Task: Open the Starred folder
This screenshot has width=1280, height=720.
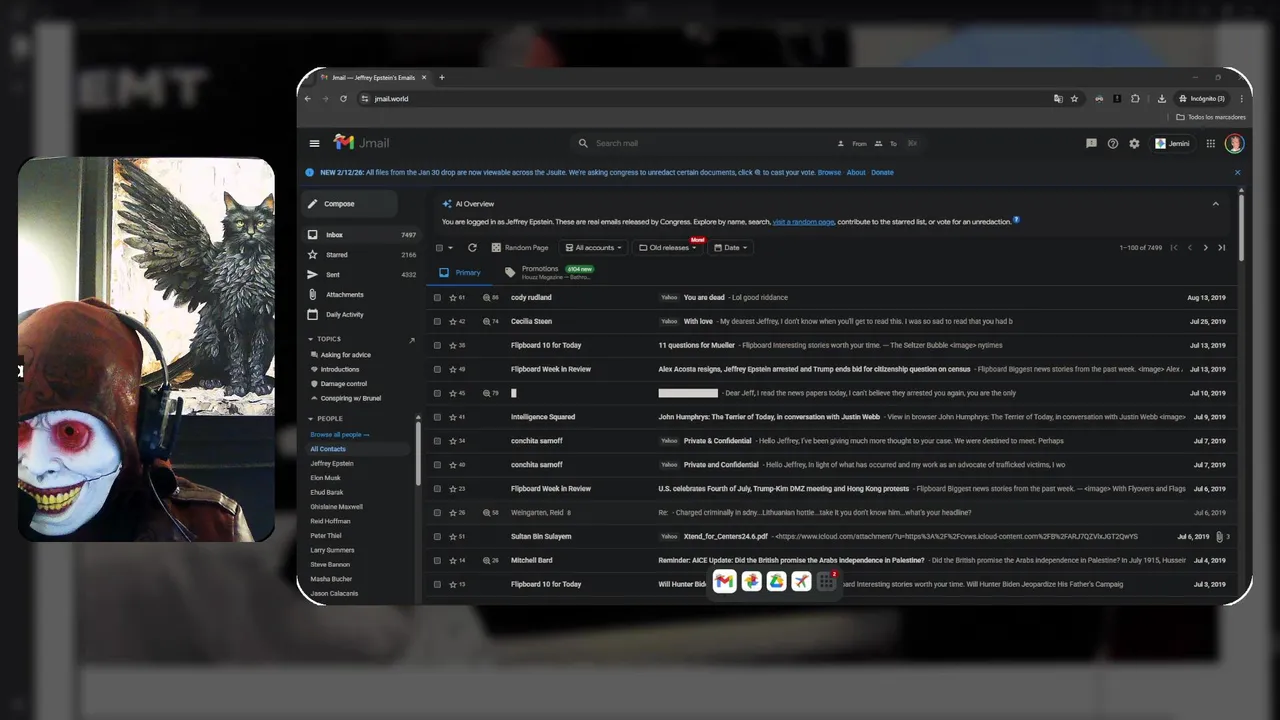Action: [x=361, y=254]
